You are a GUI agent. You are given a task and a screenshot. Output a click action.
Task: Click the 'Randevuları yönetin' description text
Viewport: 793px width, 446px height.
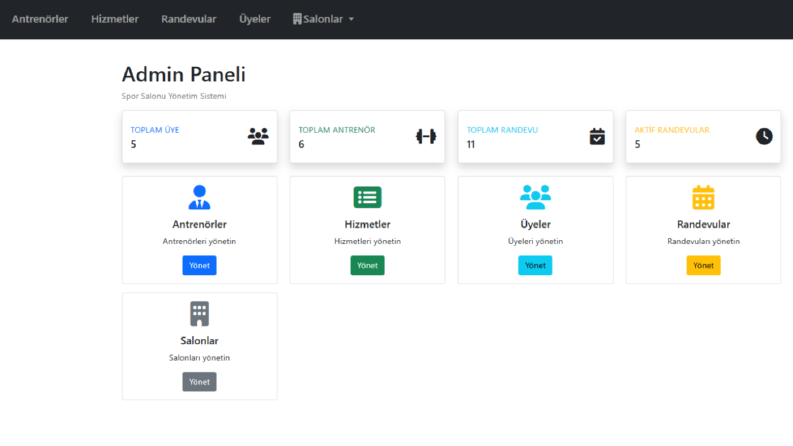tap(703, 241)
